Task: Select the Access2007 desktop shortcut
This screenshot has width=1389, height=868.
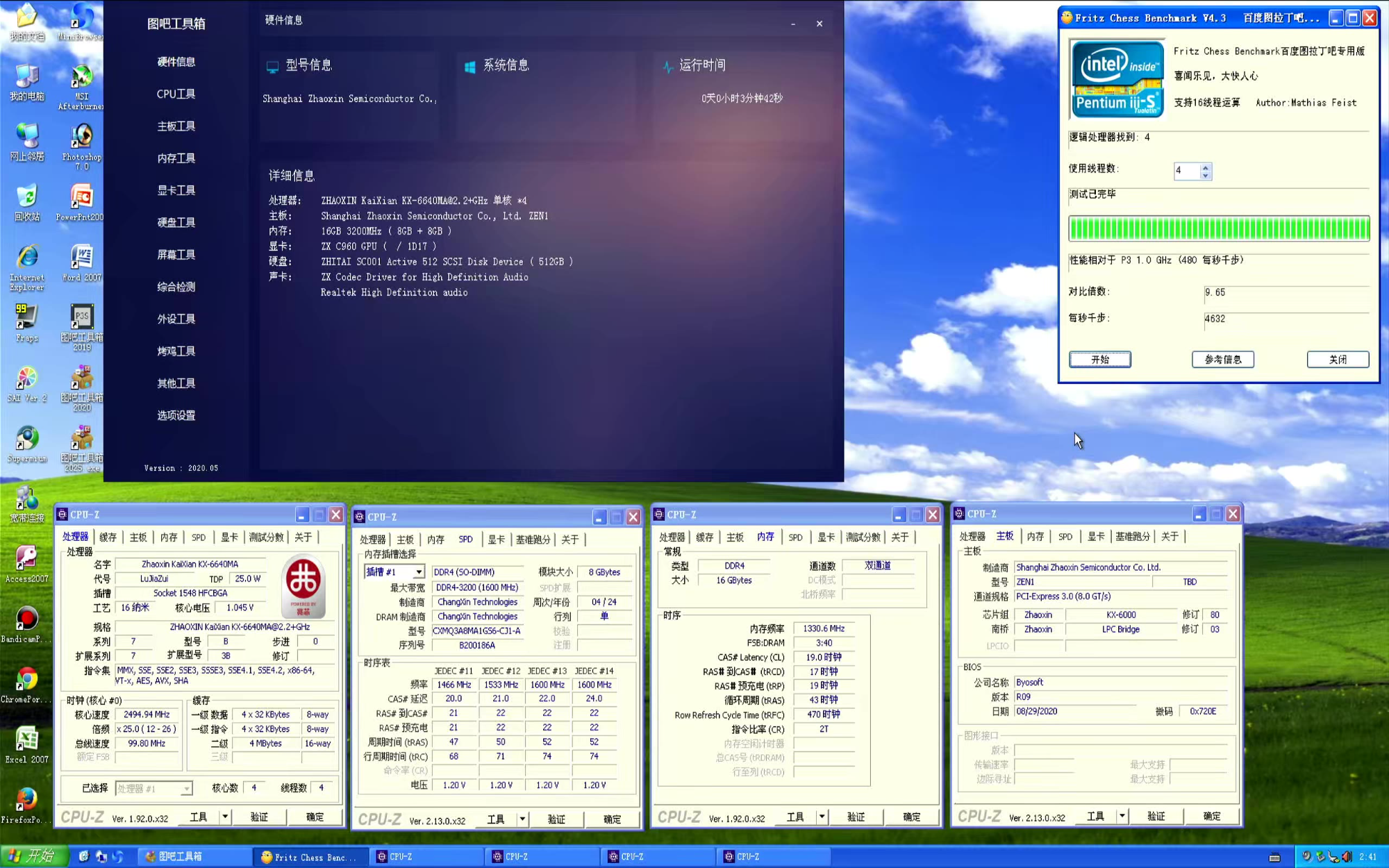Action: 27,565
